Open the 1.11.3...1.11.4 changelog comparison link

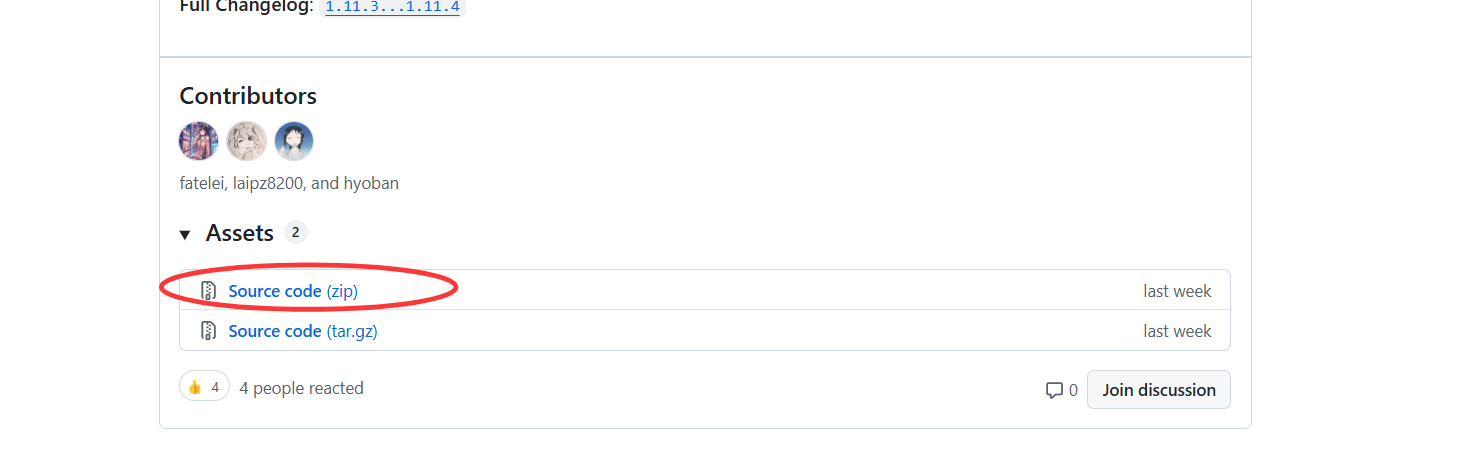(x=392, y=6)
